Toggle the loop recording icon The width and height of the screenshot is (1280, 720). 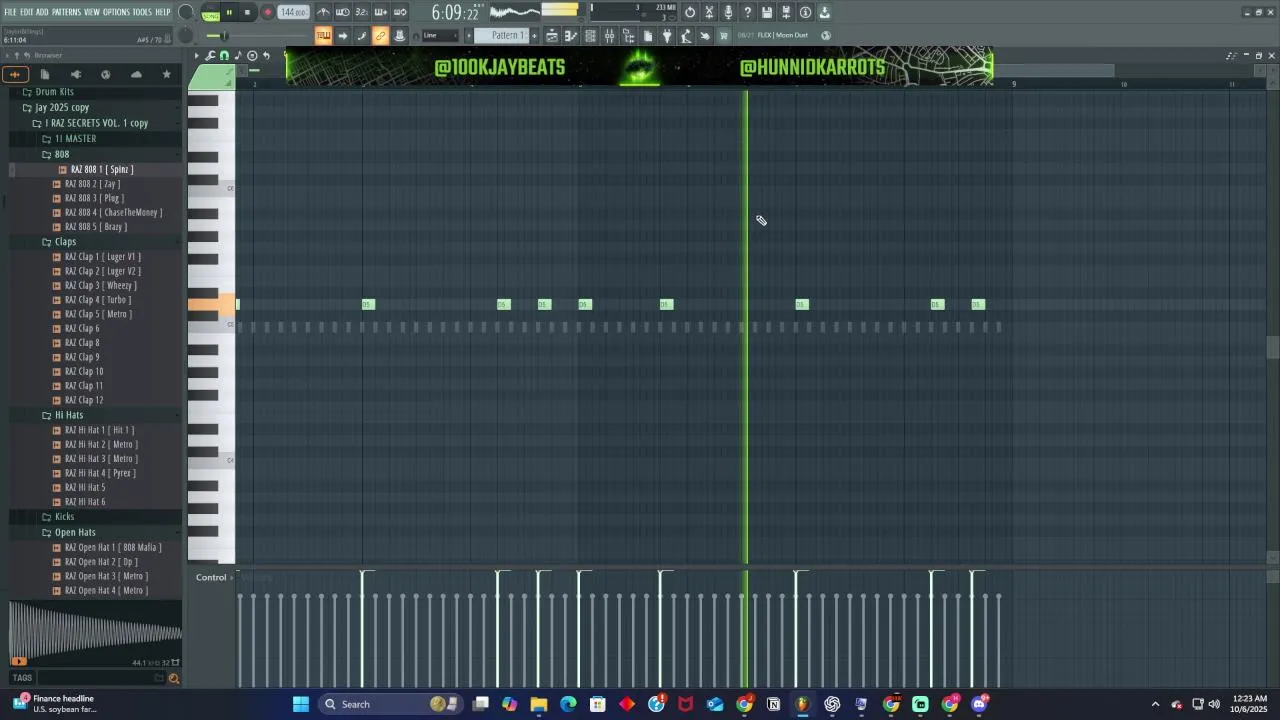400,12
